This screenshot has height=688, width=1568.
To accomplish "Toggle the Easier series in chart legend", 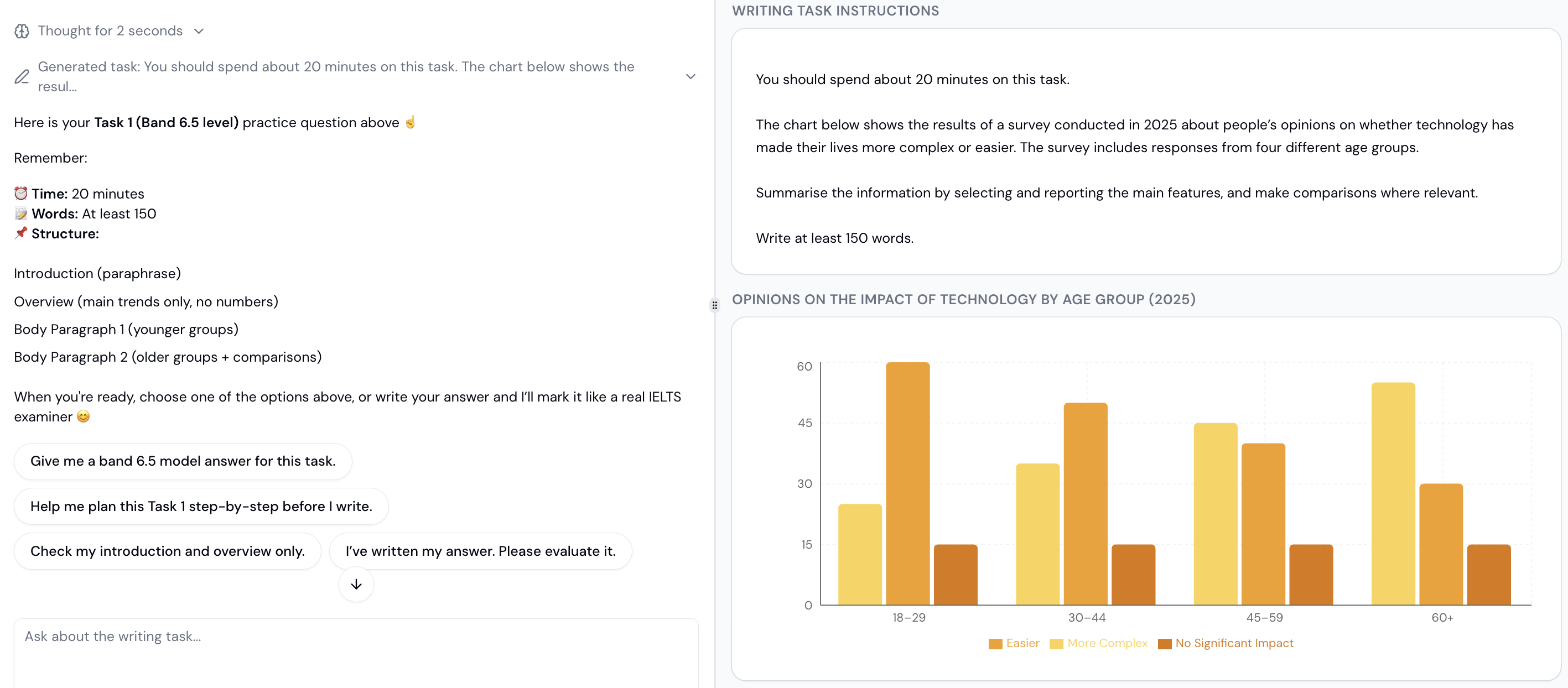I will (x=1022, y=643).
